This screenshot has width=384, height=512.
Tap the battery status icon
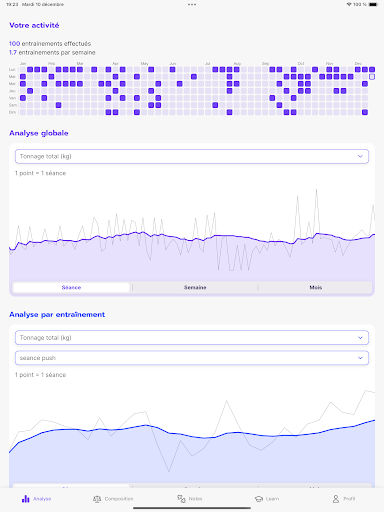373,4
